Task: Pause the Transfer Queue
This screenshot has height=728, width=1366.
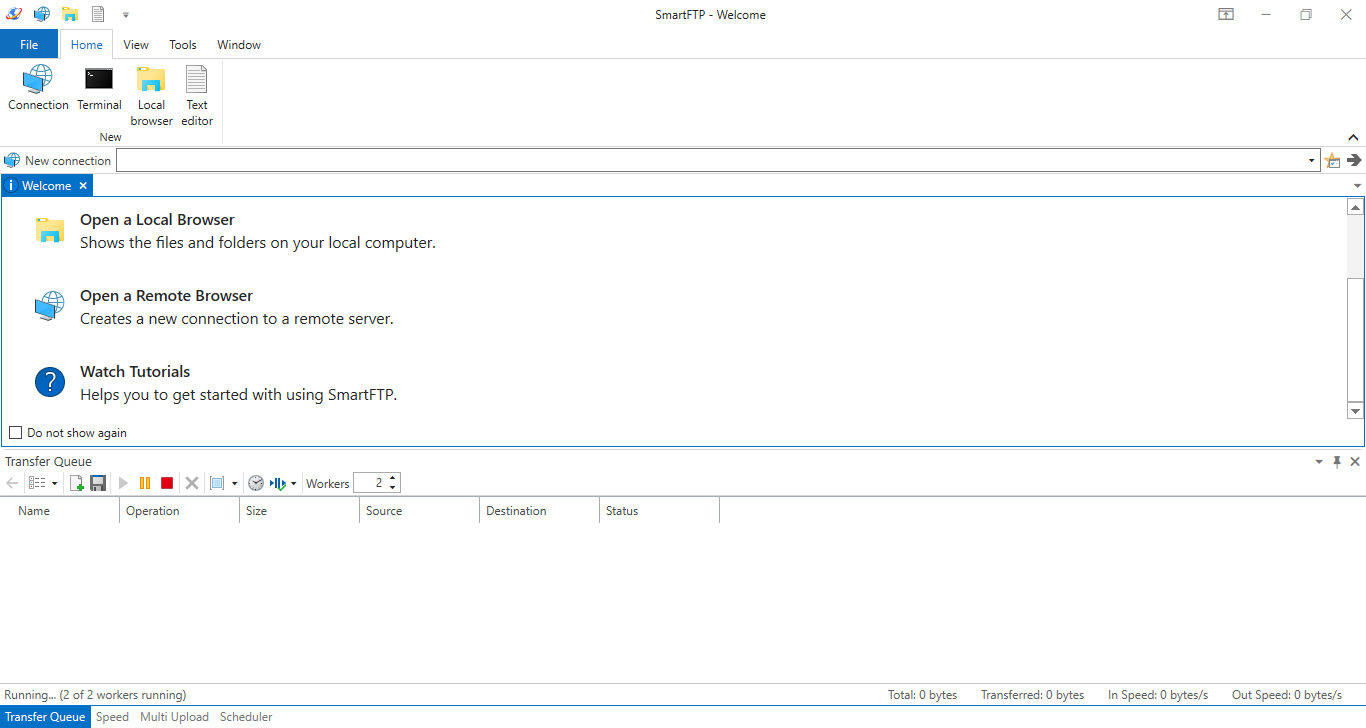Action: (x=145, y=483)
